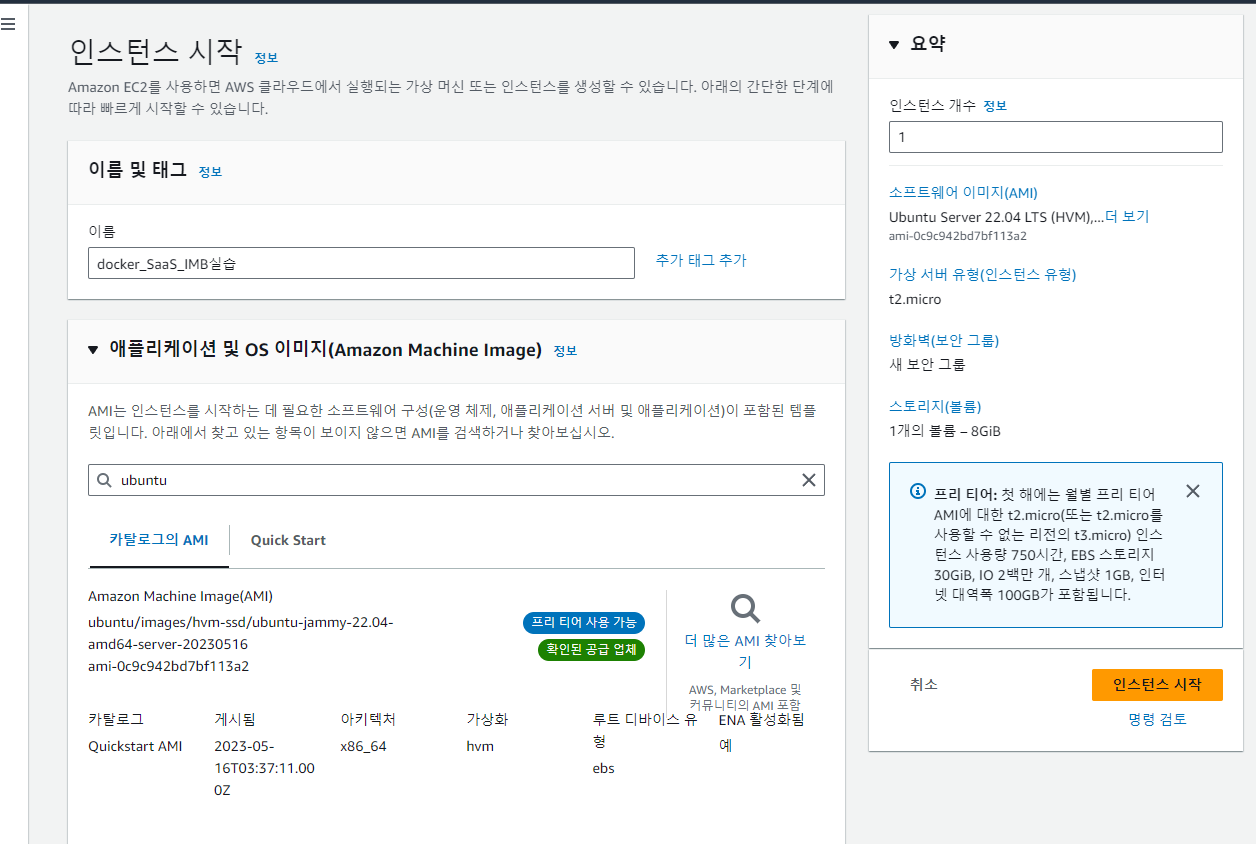
Task: Switch to the Quick Start tab
Action: click(288, 540)
